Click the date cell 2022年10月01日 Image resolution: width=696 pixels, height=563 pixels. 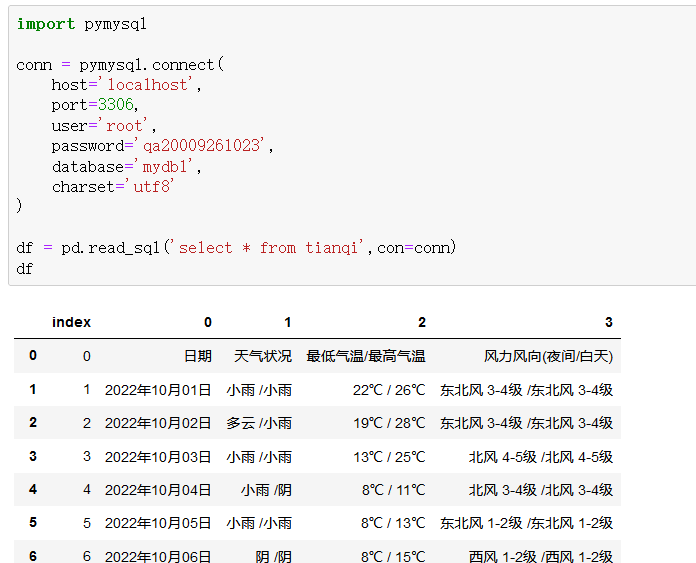(x=158, y=390)
